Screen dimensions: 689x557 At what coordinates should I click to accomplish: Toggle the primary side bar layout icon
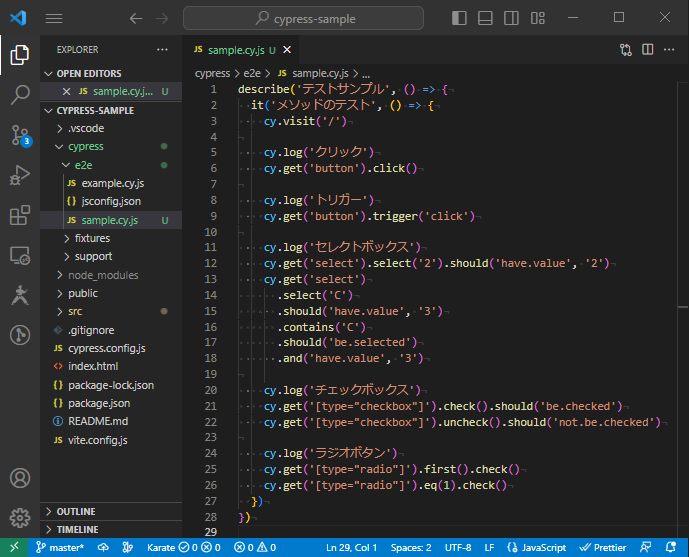tap(459, 18)
